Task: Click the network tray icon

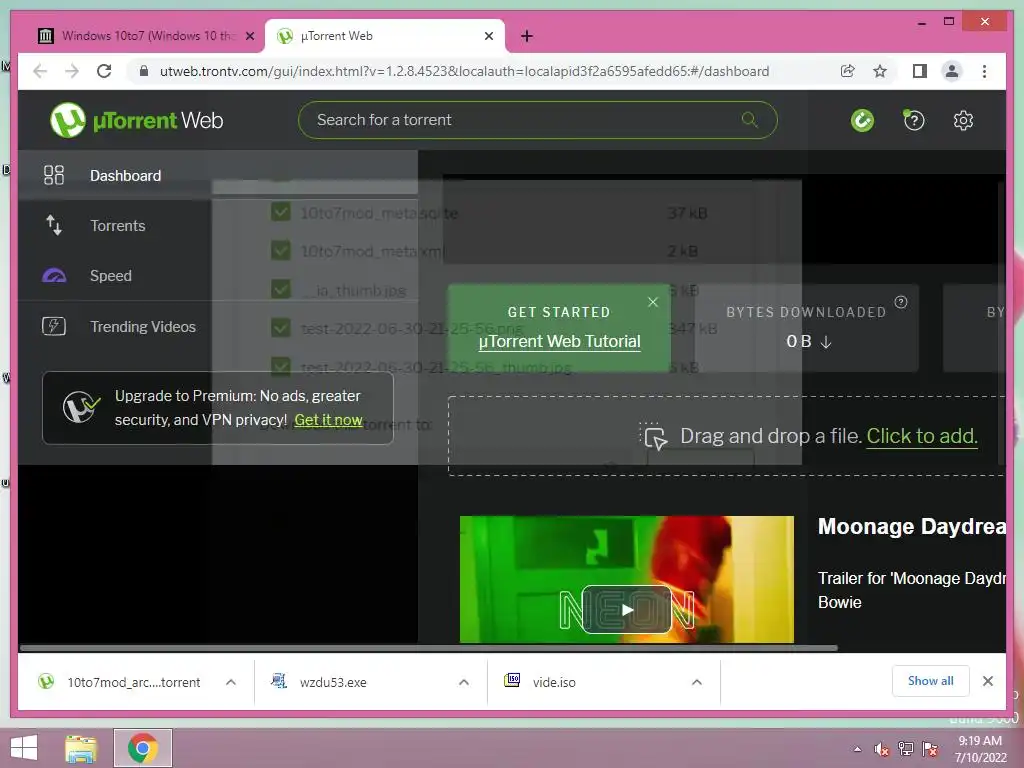Action: click(x=906, y=749)
